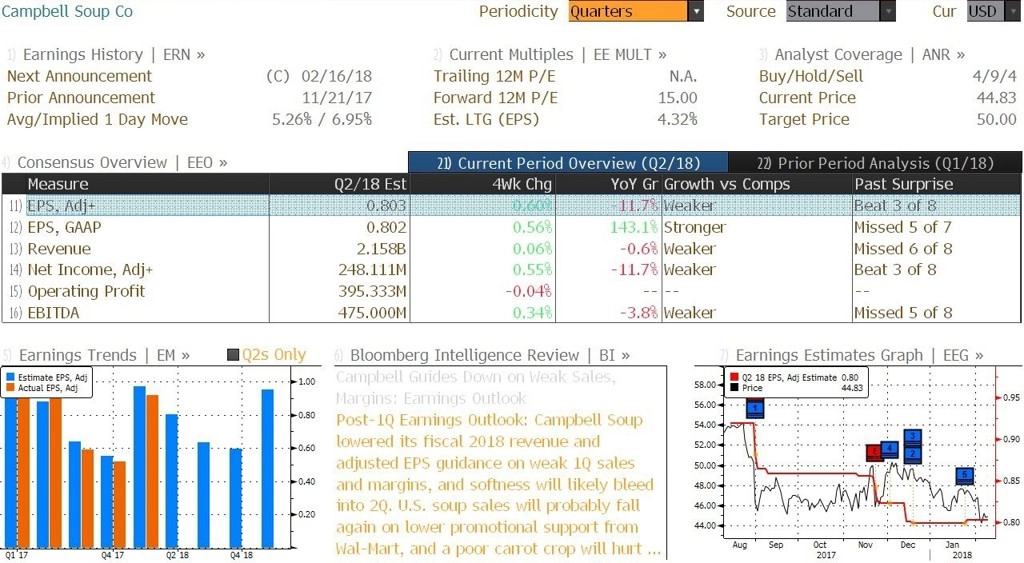Click the Measure column header
This screenshot has height=563, width=1024.
pyautogui.click(x=147, y=184)
